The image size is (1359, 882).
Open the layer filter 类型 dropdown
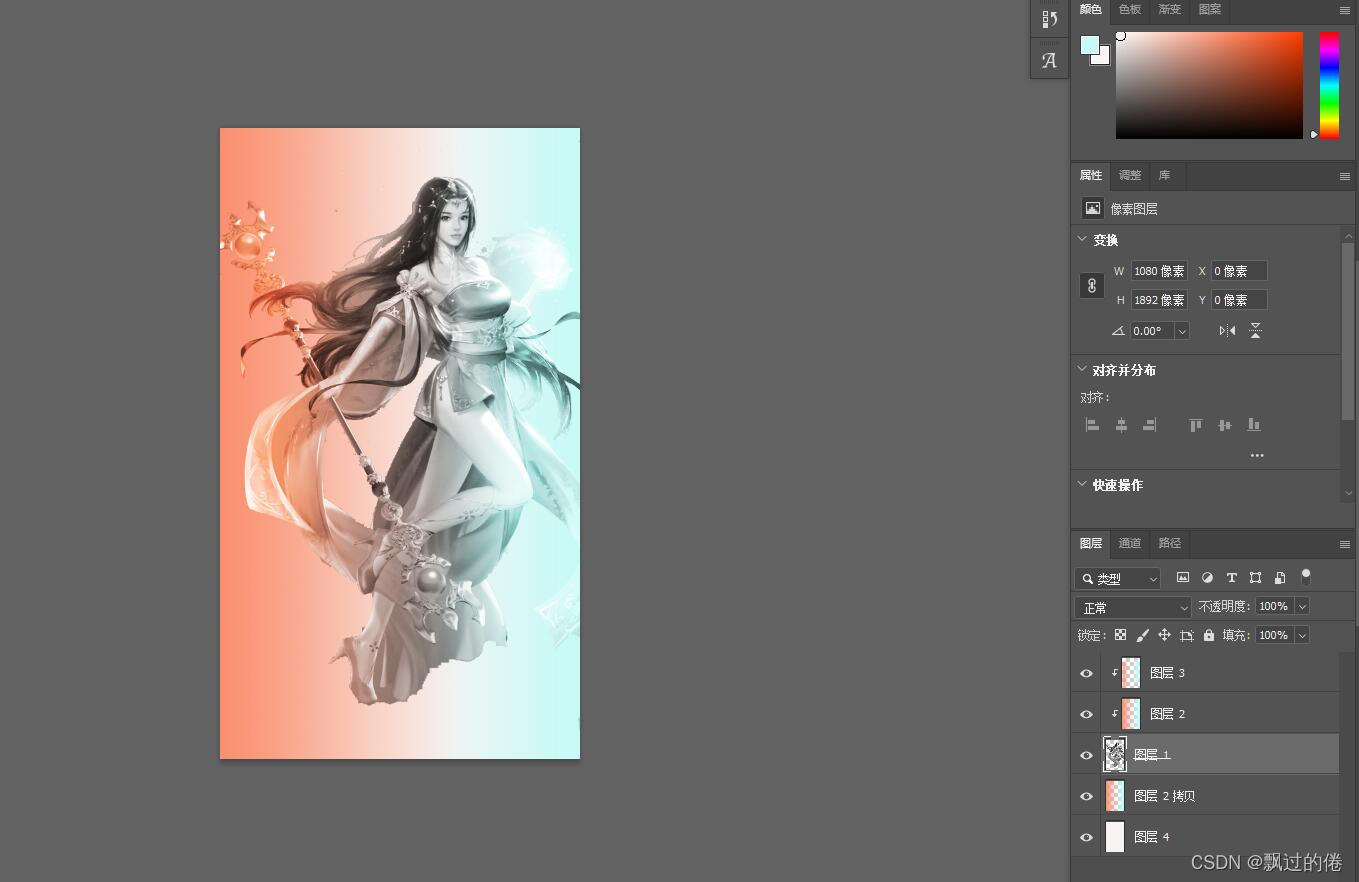point(1118,578)
